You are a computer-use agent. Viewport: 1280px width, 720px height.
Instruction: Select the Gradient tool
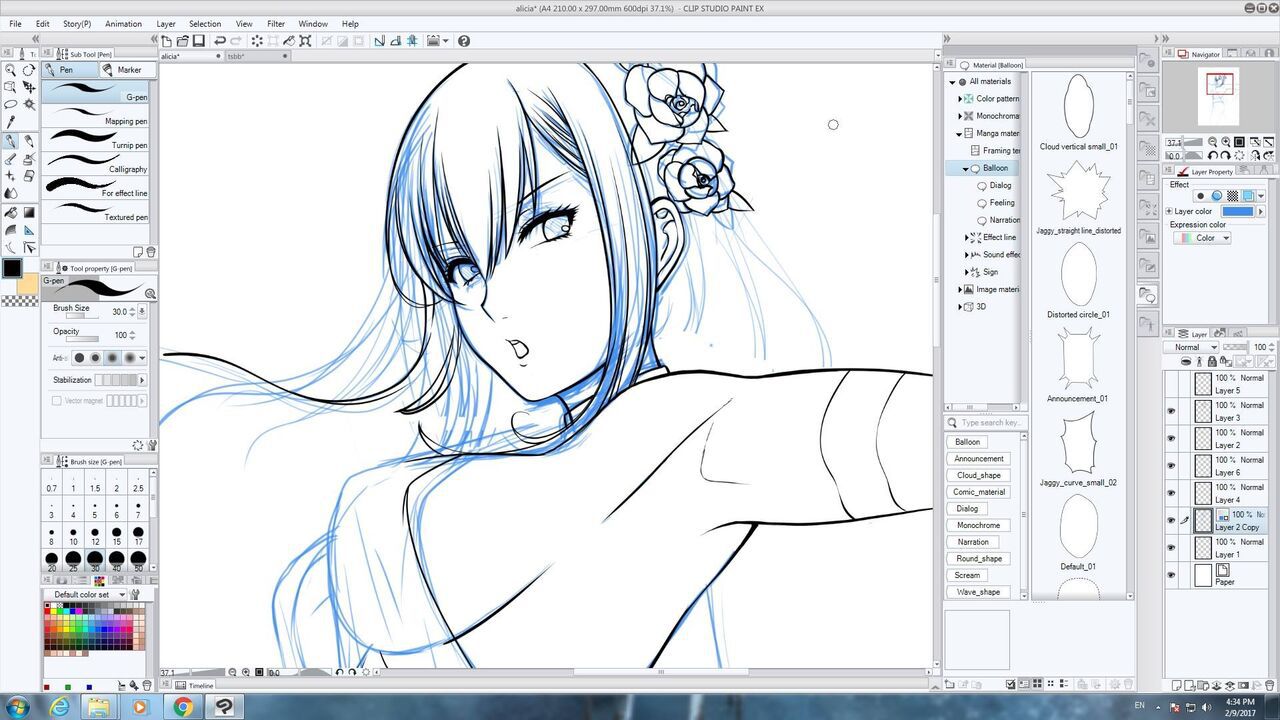coord(29,212)
